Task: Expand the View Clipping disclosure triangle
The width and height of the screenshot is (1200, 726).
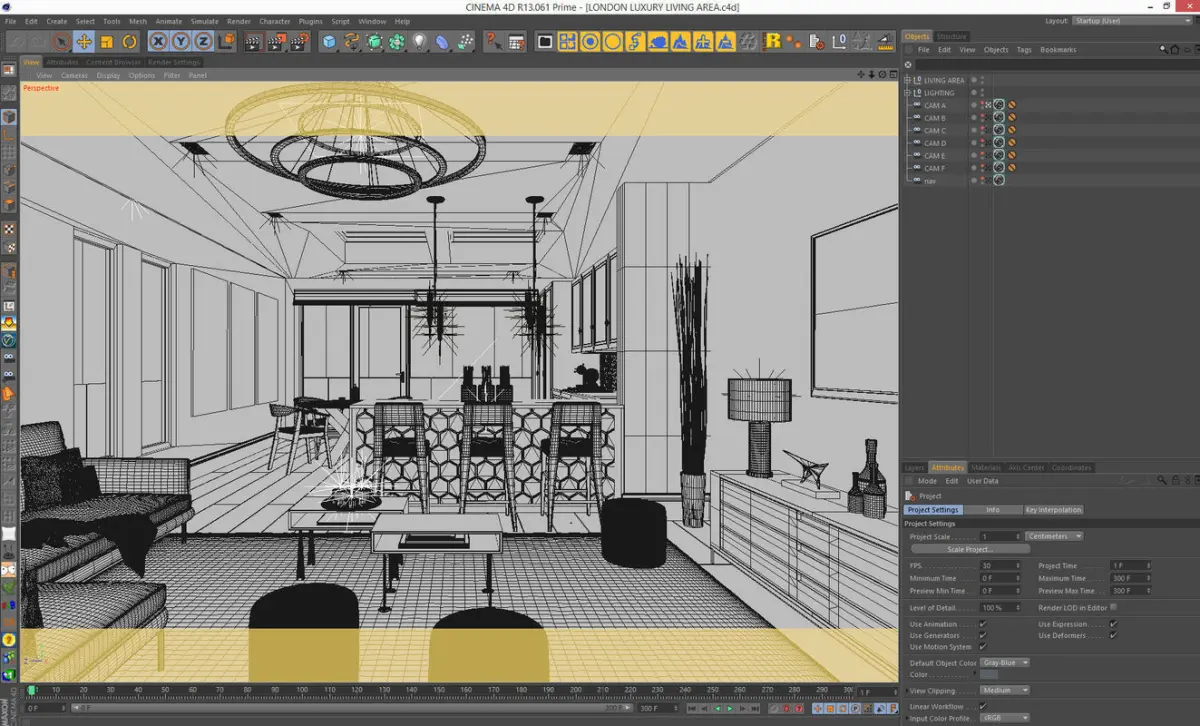Action: tap(907, 691)
